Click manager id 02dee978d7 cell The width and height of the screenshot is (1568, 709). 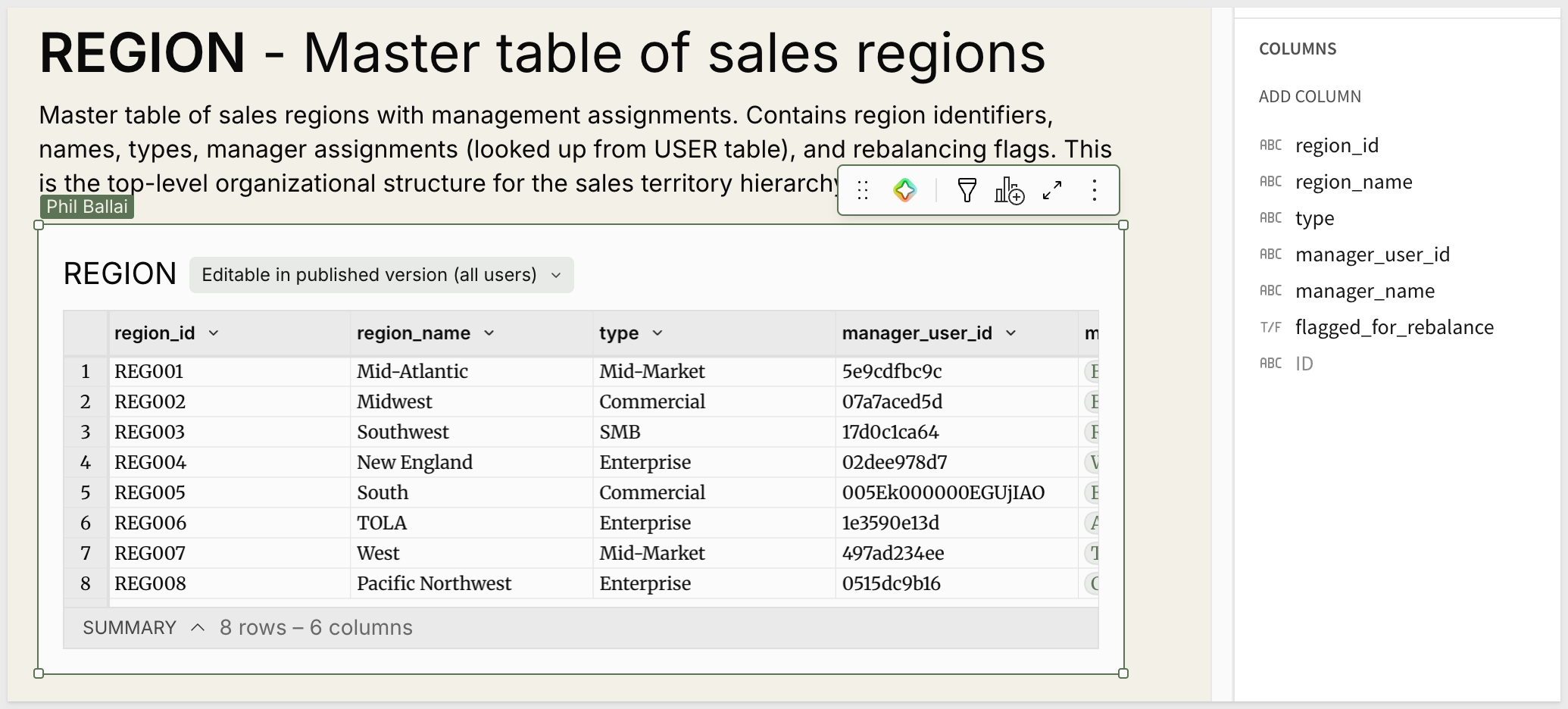tap(957, 463)
